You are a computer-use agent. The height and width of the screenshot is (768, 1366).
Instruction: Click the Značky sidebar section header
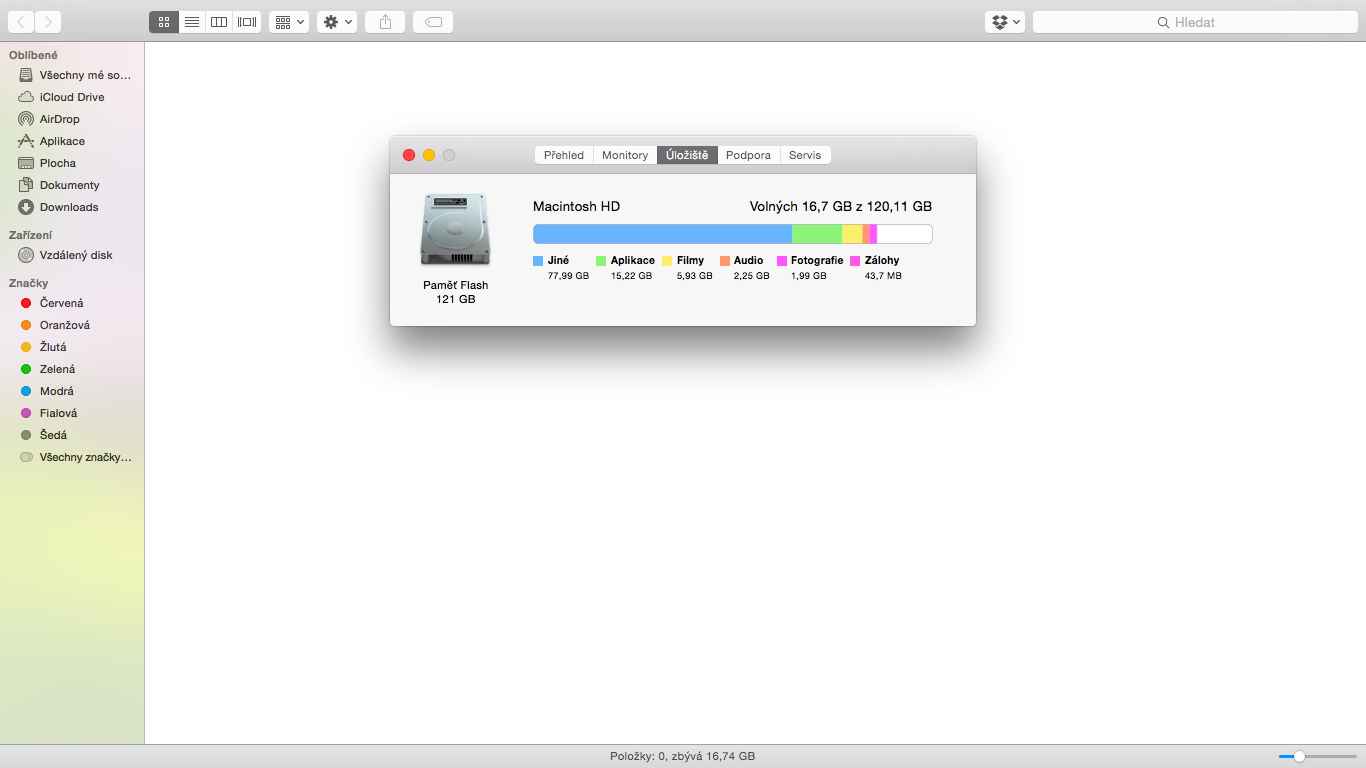28,283
